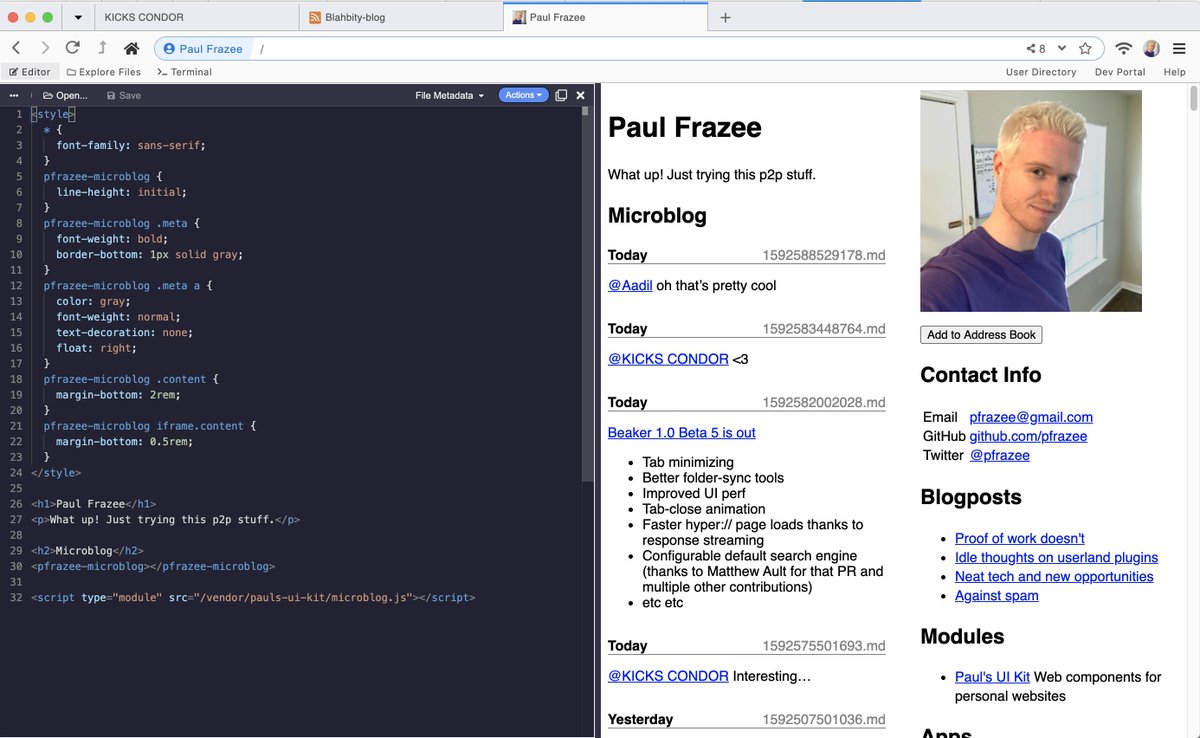
Task: Go forward with the forward arrow
Action: (45, 48)
